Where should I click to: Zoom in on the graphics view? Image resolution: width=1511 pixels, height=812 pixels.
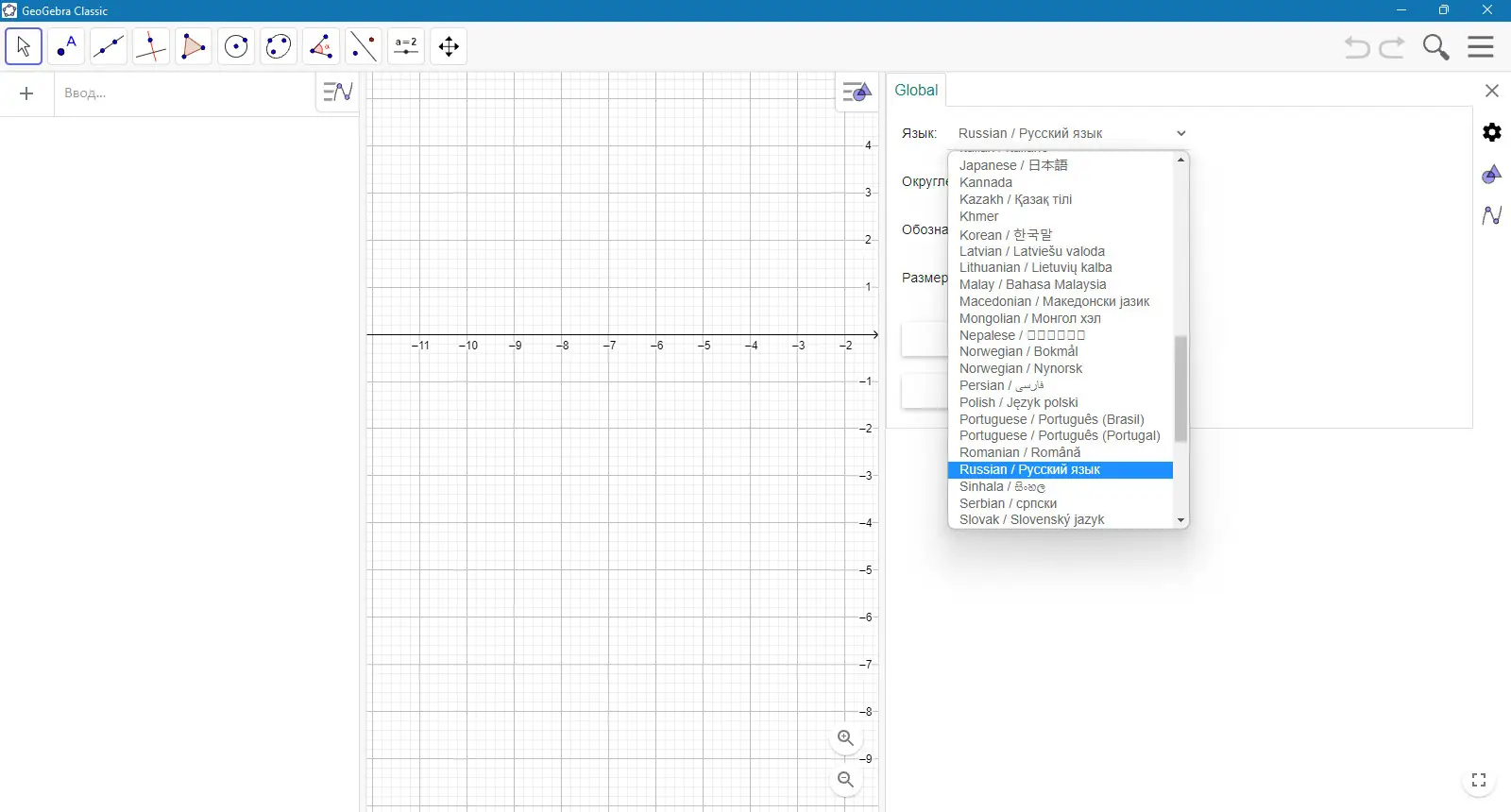pos(846,738)
